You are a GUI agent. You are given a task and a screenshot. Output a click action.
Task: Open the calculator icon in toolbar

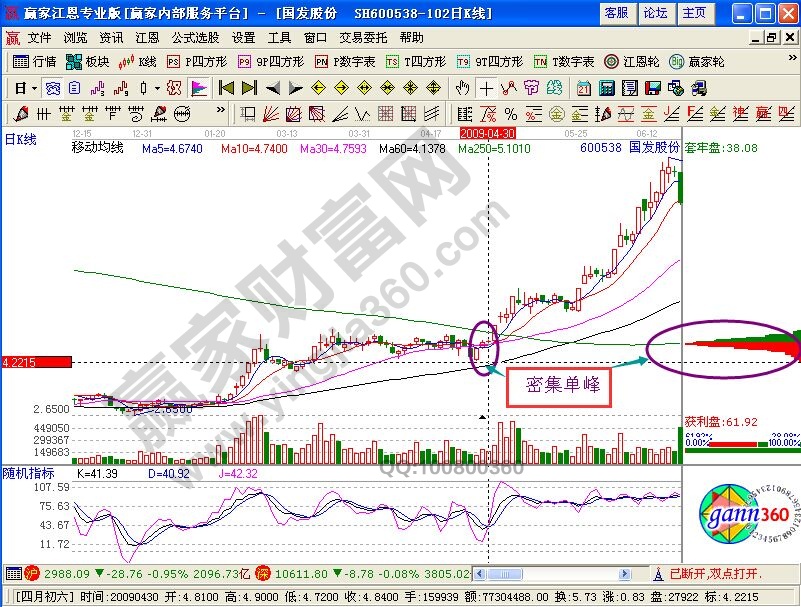tap(607, 88)
